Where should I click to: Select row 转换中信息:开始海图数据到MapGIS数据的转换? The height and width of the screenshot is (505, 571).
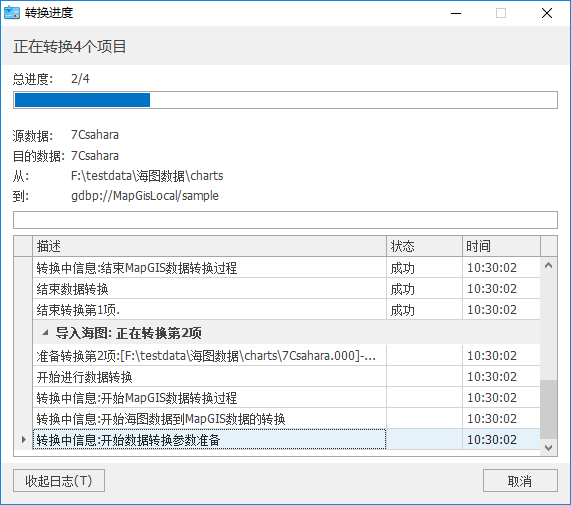[286, 419]
